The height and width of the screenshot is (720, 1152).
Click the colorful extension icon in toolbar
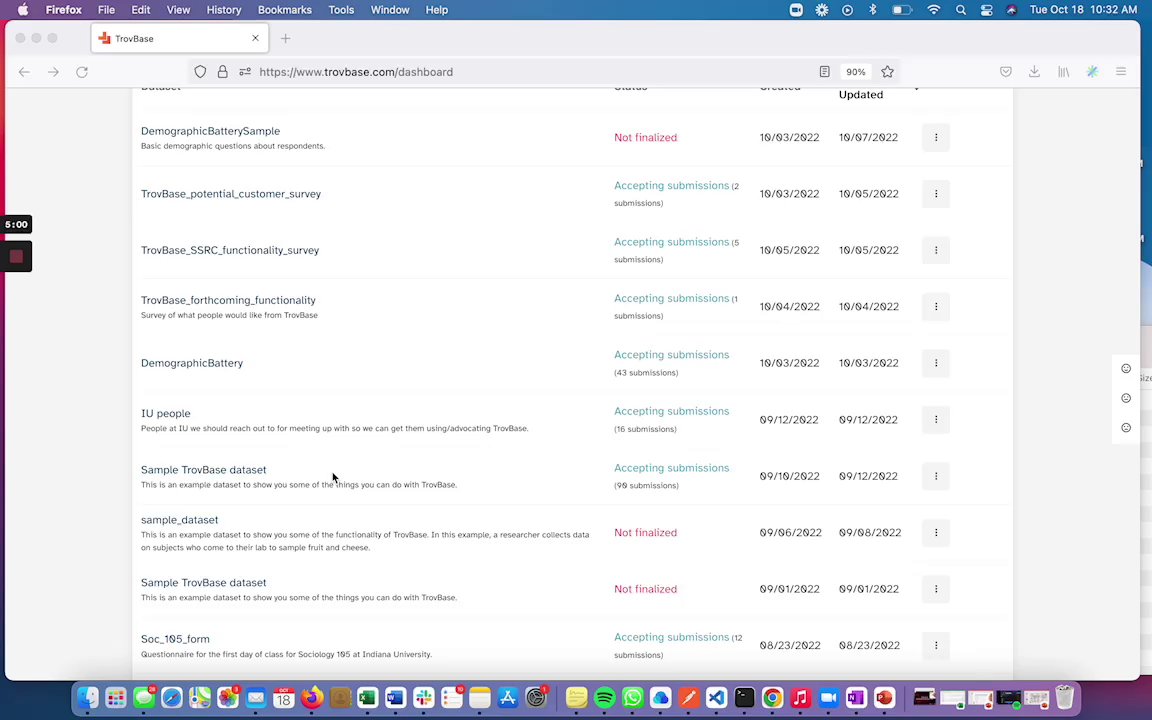pyautogui.click(x=1092, y=72)
